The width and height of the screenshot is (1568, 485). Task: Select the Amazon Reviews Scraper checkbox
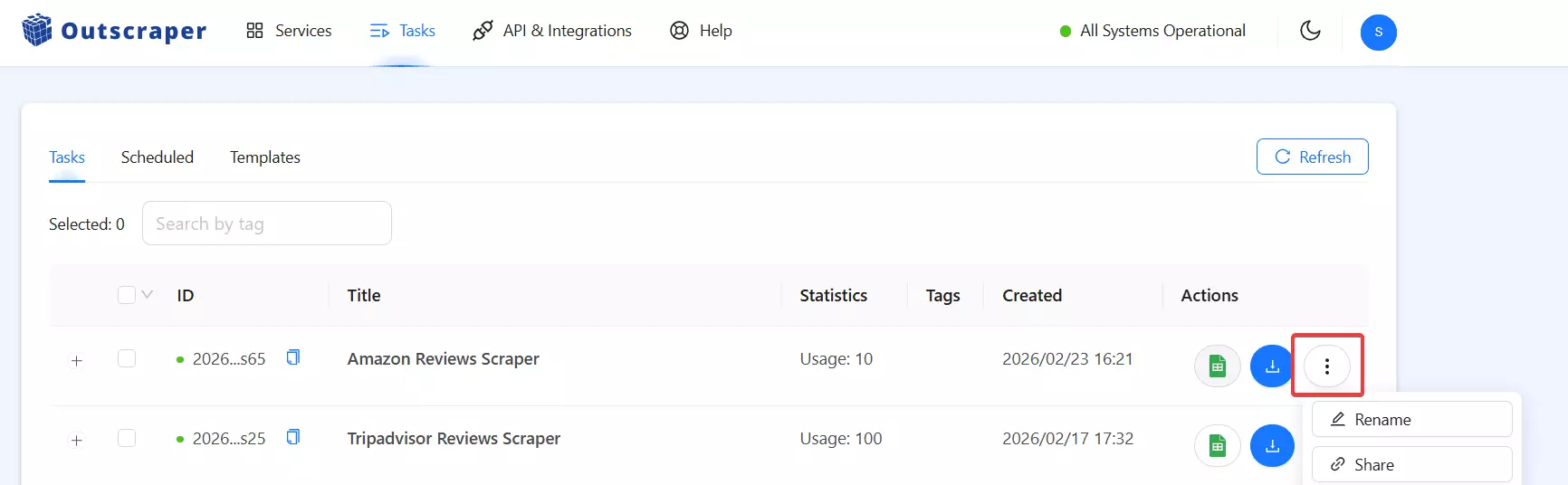pyautogui.click(x=127, y=359)
